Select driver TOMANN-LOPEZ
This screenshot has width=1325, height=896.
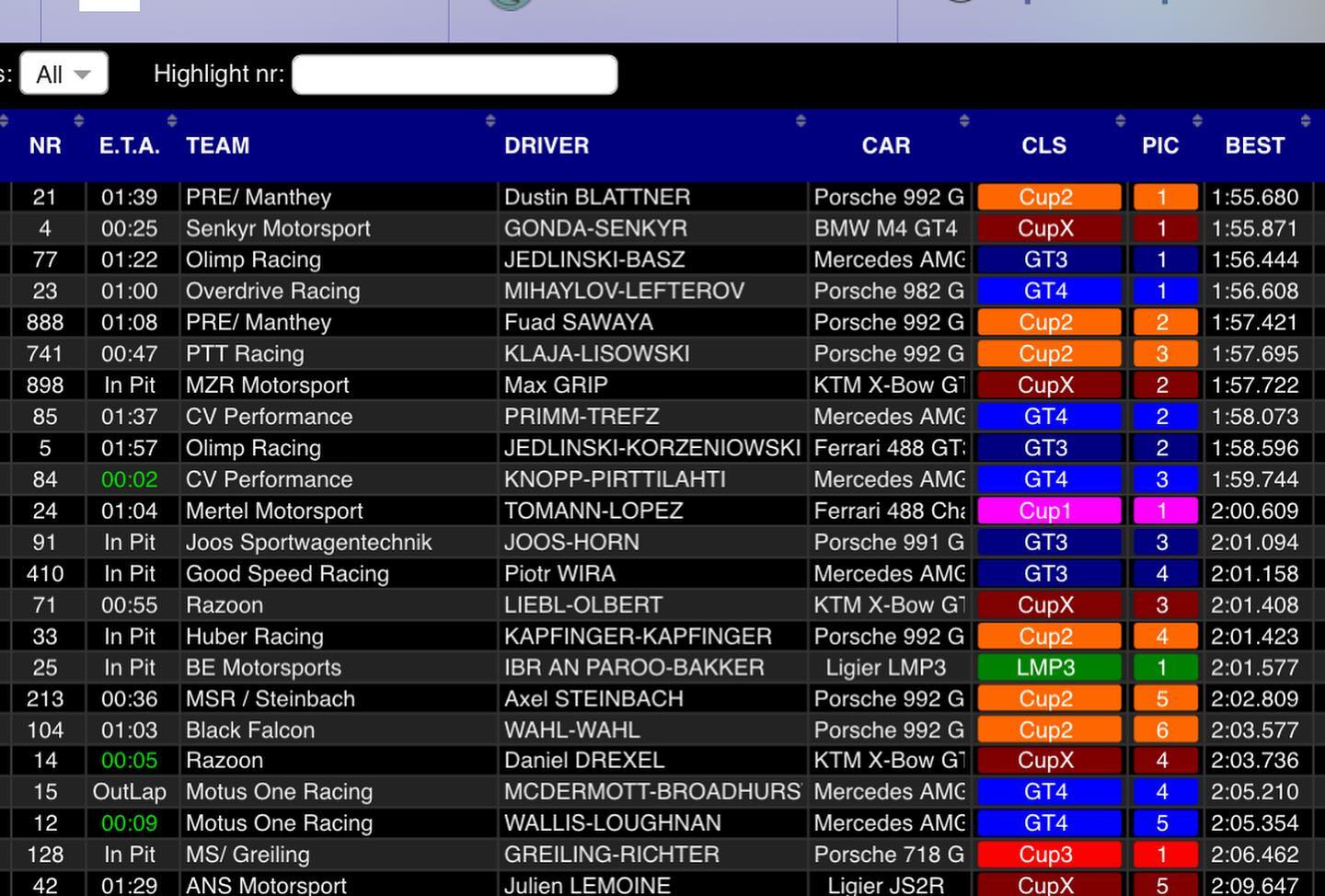[x=593, y=511]
